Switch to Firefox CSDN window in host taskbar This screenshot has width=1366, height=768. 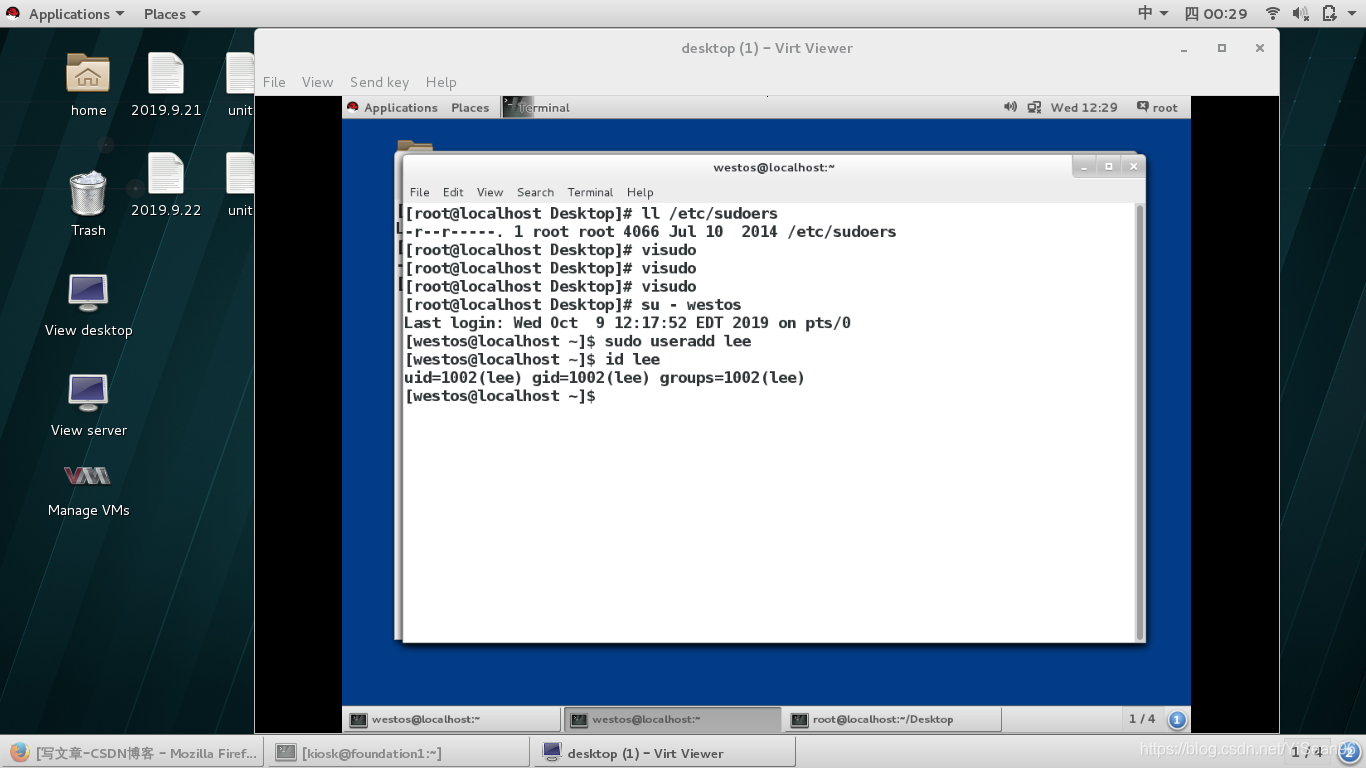[x=132, y=753]
